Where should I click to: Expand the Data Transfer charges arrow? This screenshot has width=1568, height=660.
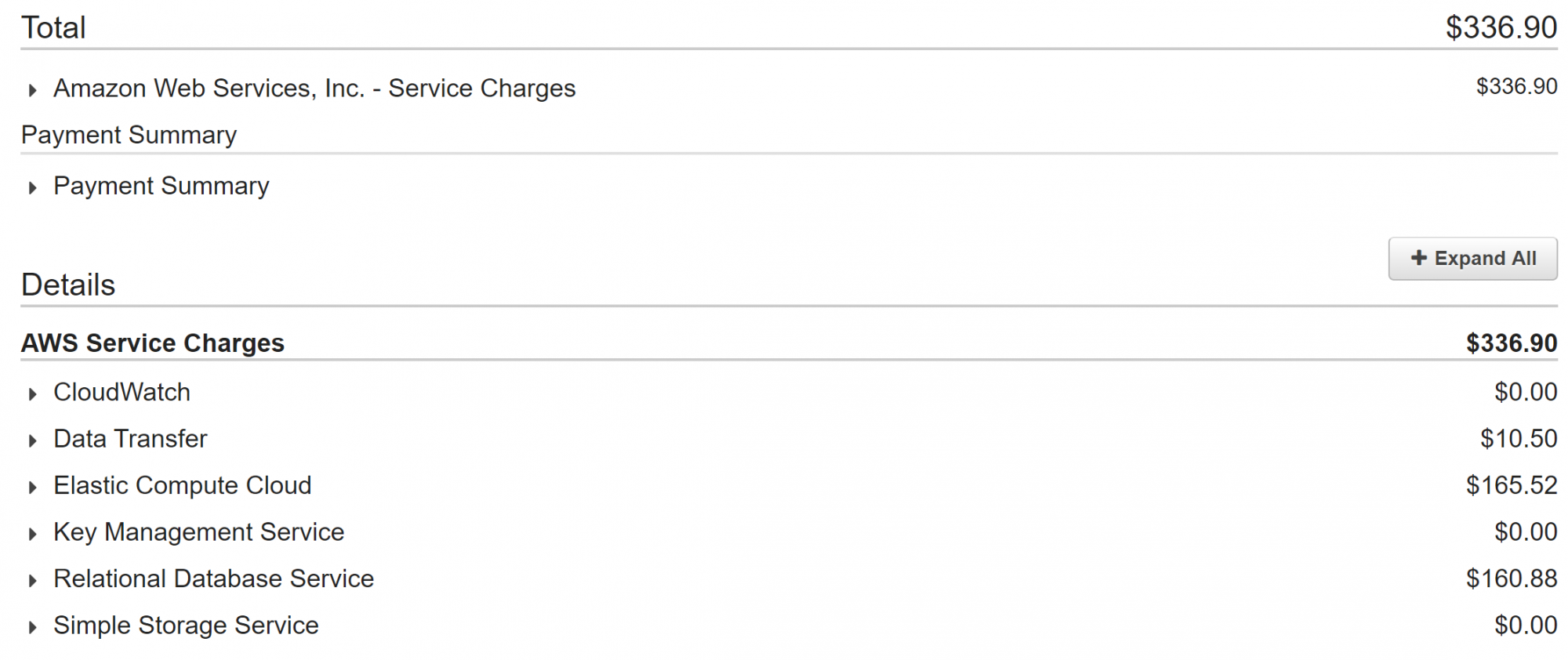pos(32,441)
